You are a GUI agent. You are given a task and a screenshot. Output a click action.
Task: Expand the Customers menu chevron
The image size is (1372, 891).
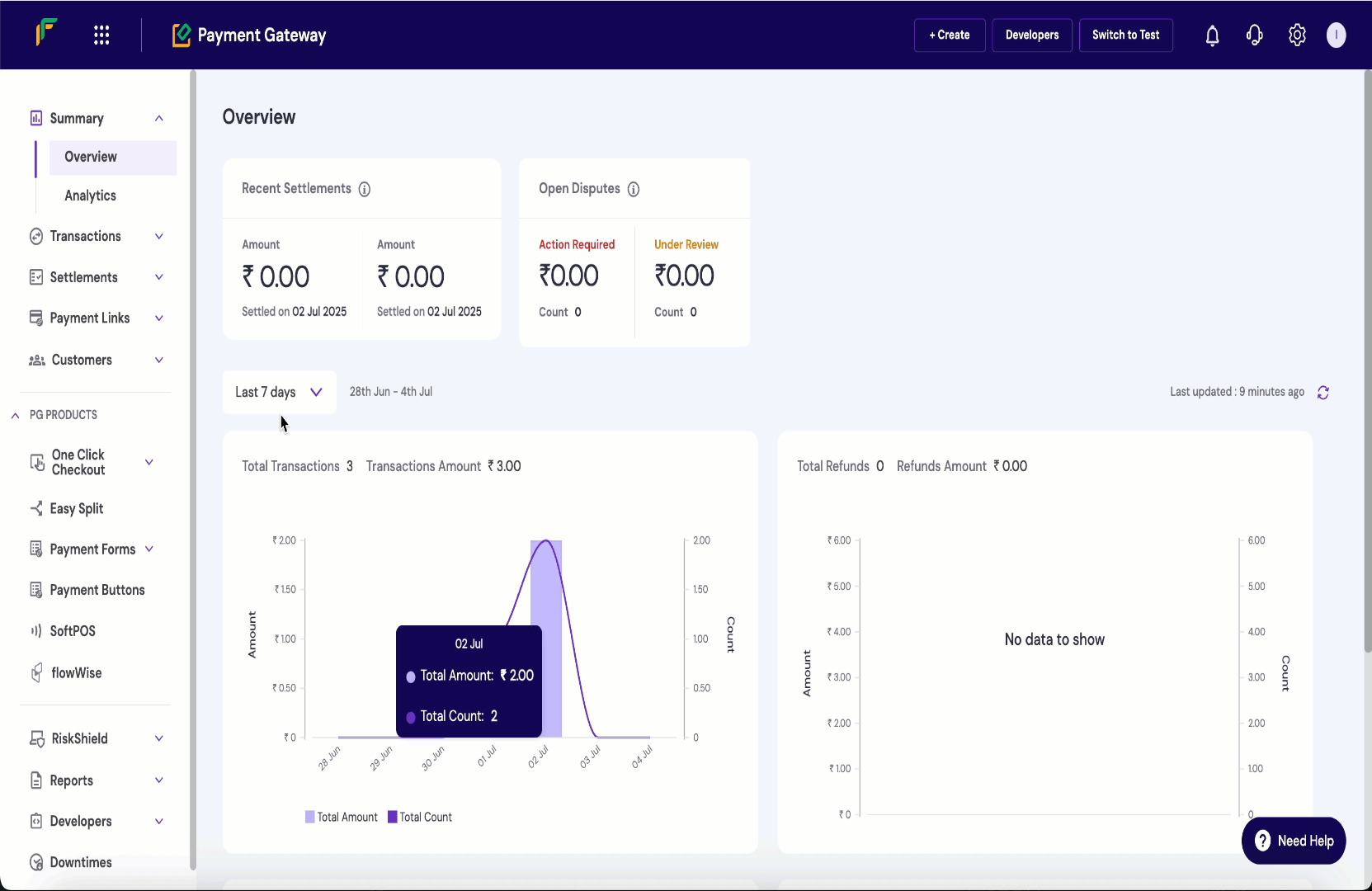(x=158, y=360)
